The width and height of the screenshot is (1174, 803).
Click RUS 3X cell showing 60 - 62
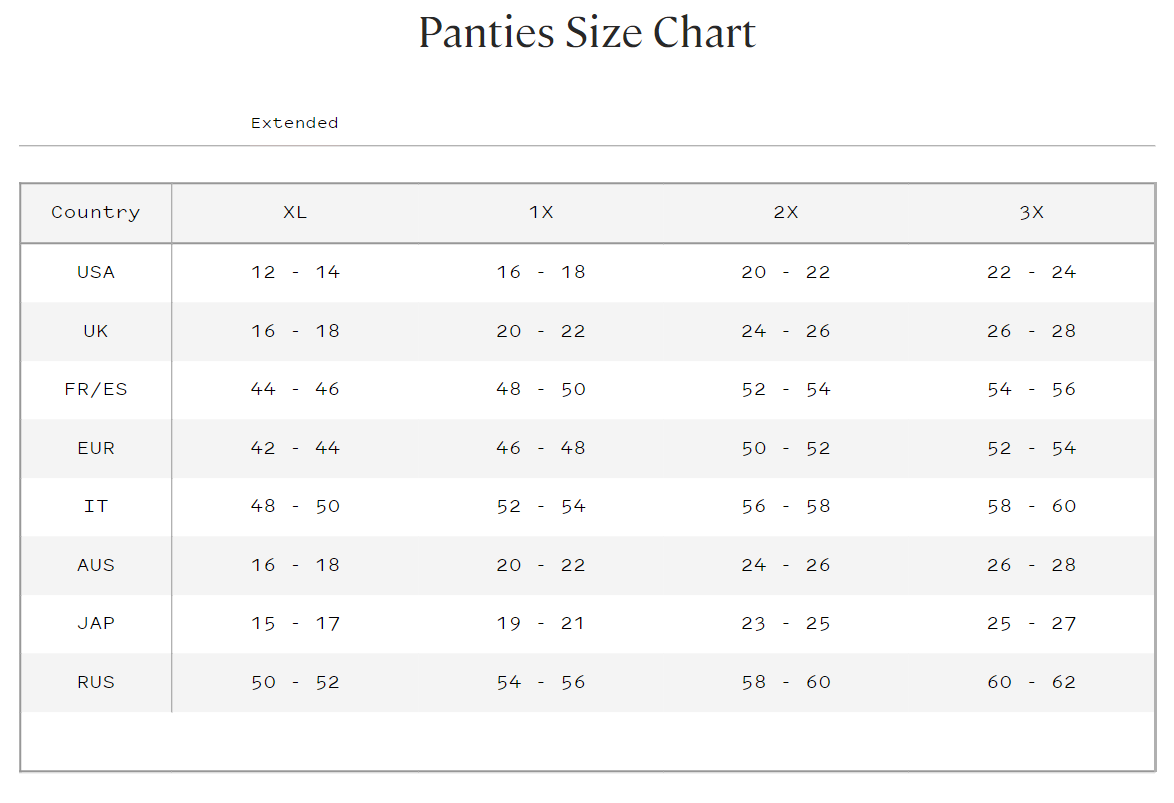click(1031, 682)
